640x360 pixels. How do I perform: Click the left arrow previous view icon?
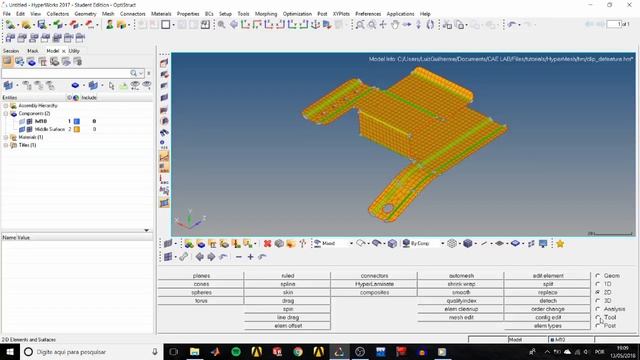point(200,257)
